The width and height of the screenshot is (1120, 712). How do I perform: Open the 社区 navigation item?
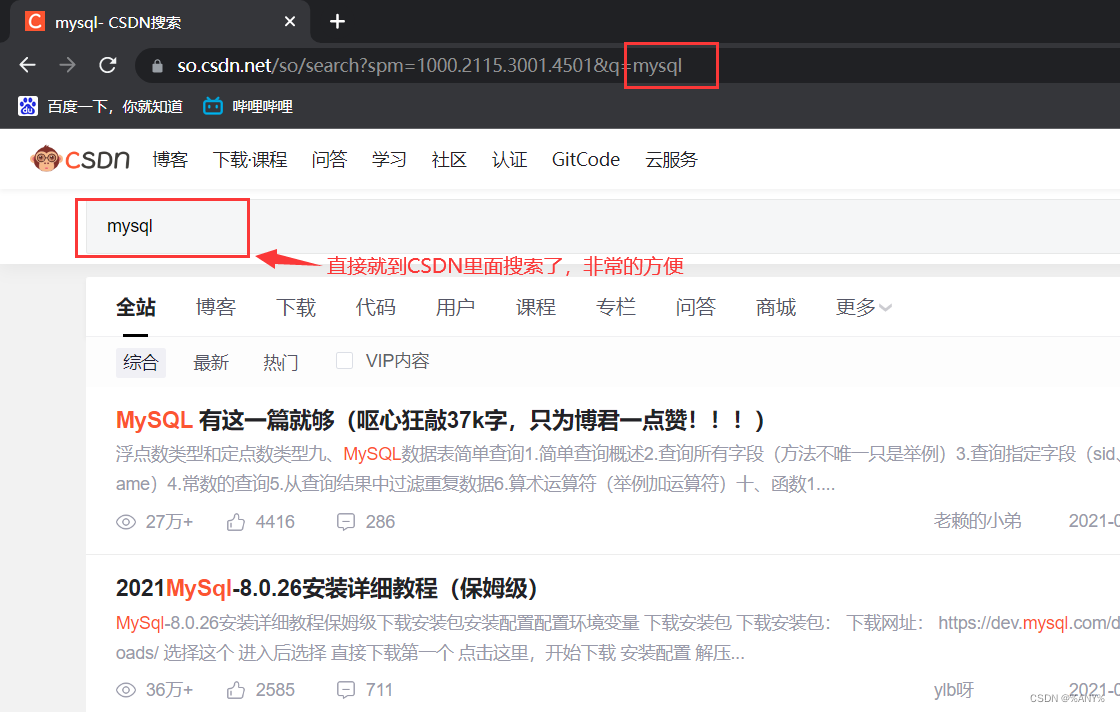pos(449,159)
